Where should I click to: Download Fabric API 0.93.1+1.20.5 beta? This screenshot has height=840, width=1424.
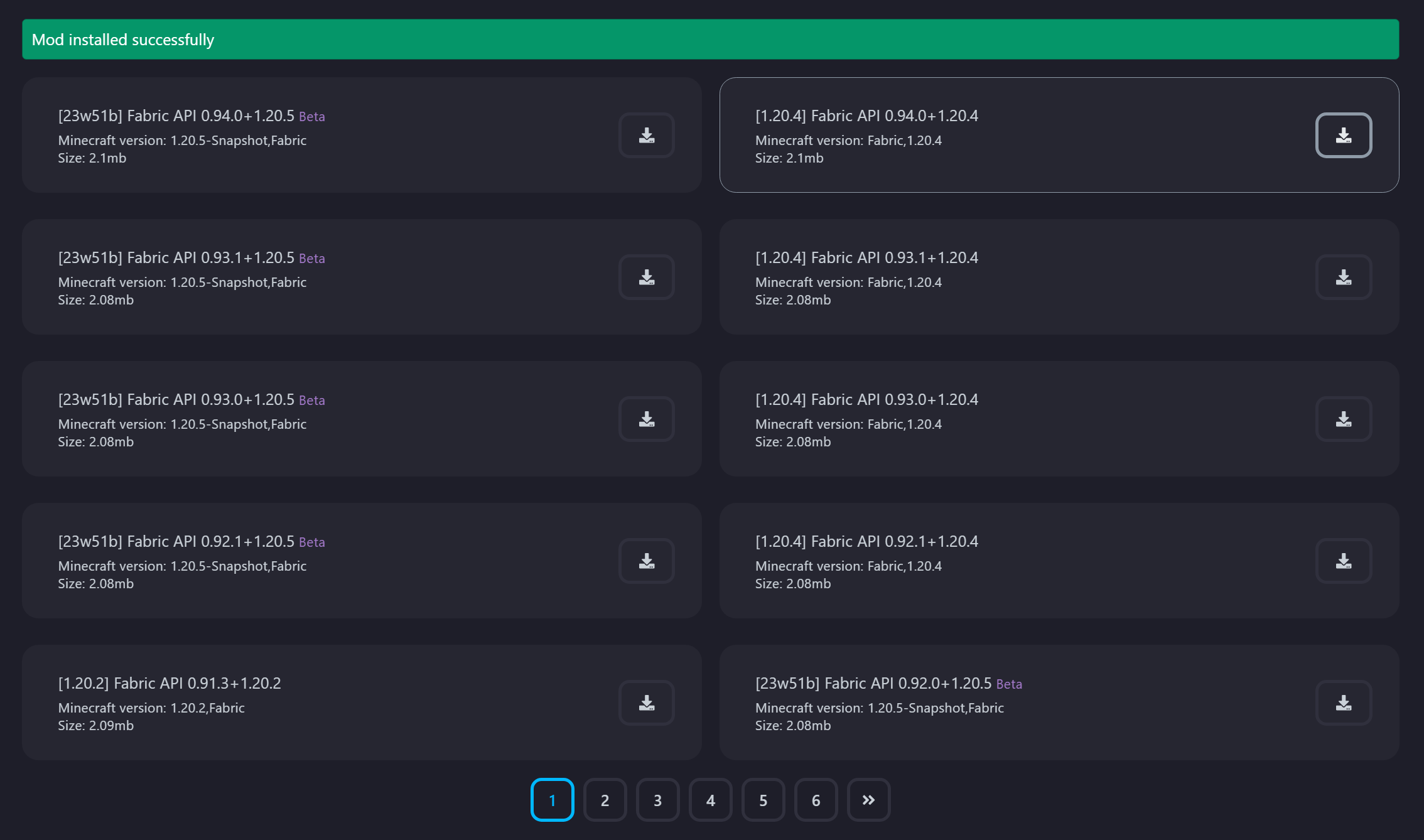pos(646,277)
